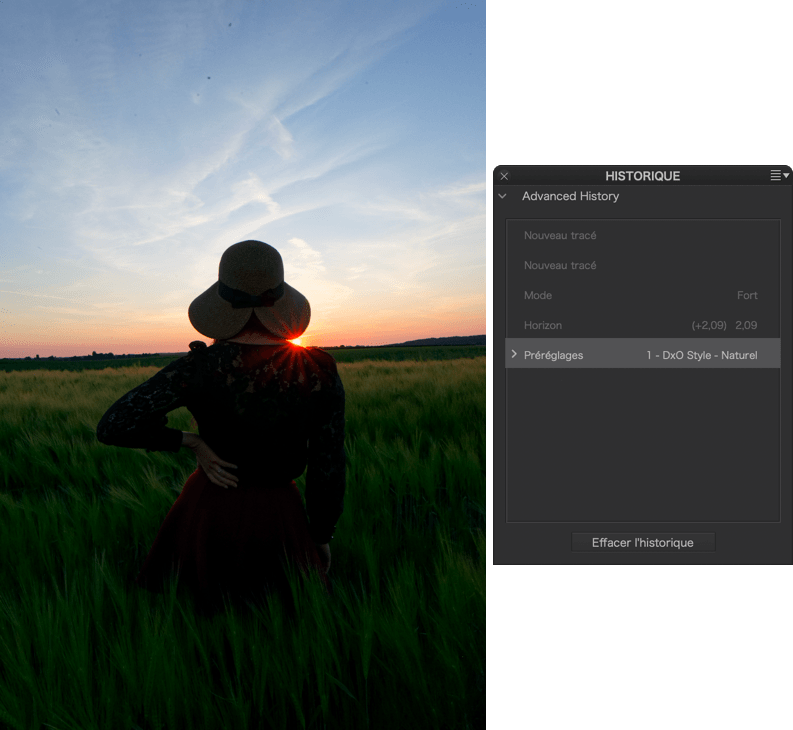Click the Effacer l'historique button

pos(643,543)
